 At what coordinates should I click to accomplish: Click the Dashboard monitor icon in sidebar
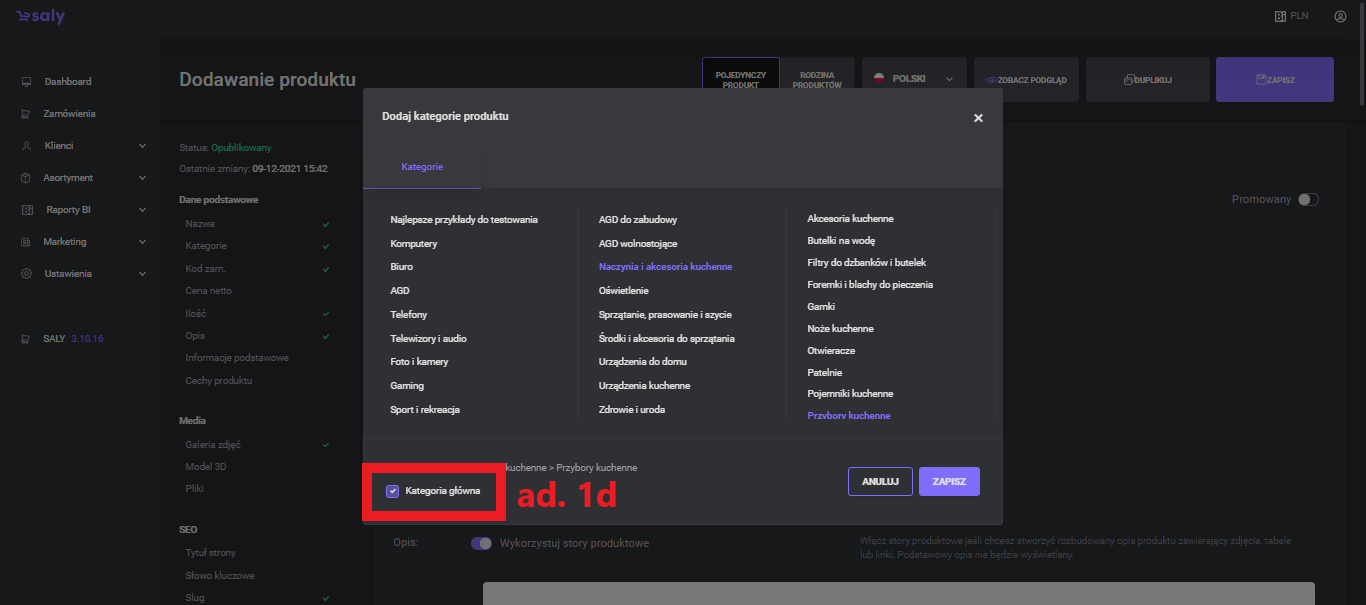coord(27,82)
